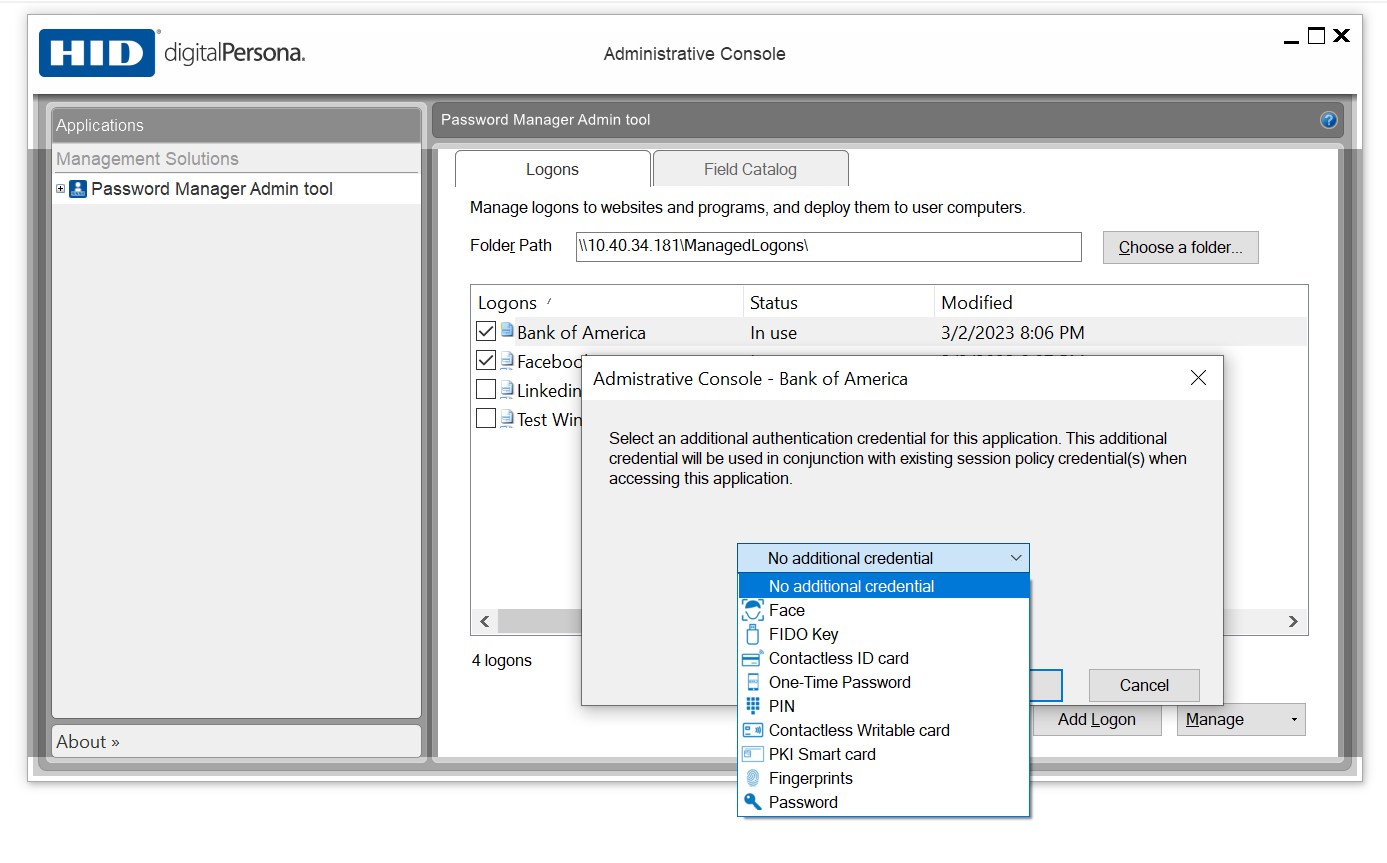Click the Cancel button in dialog
The height and width of the screenshot is (863, 1387).
click(1143, 685)
